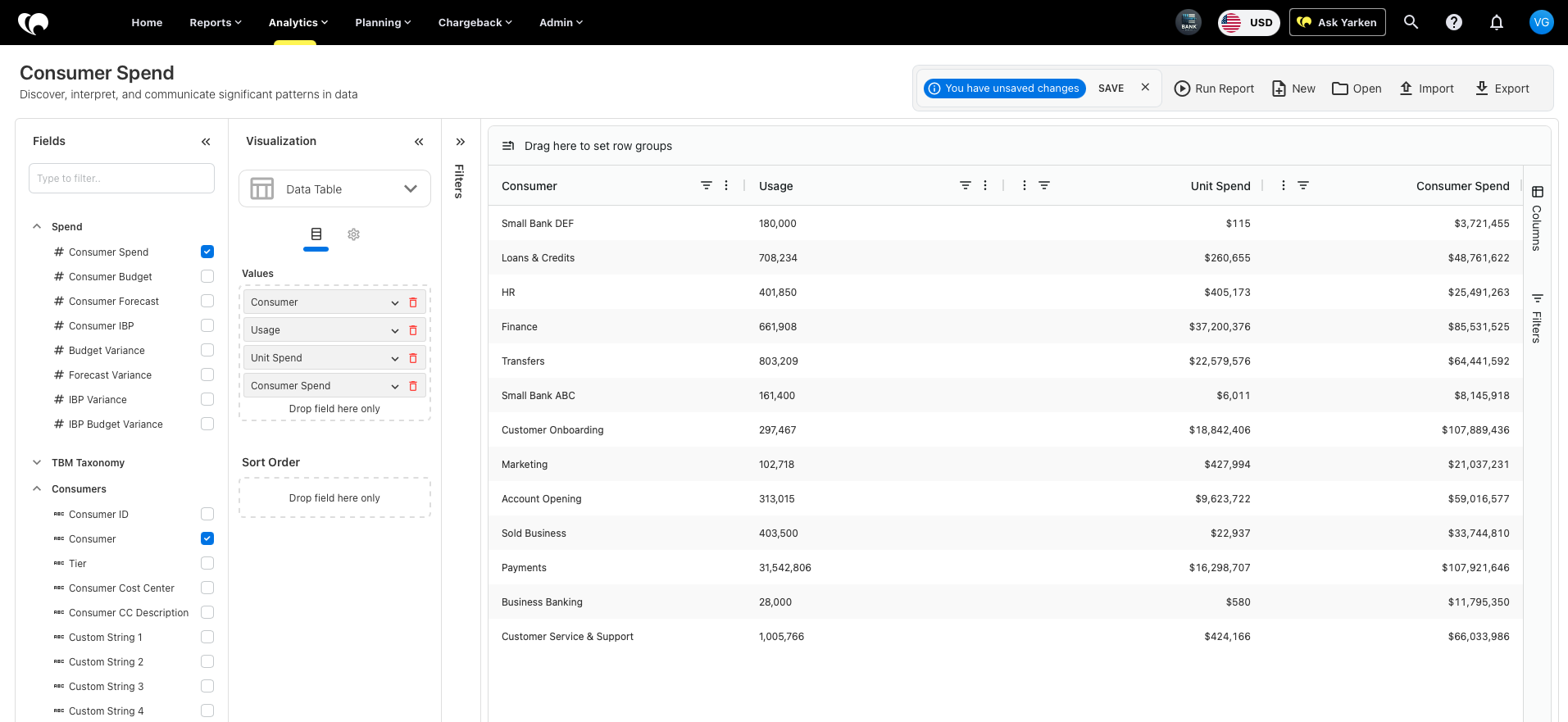Open the Planning menu
The height and width of the screenshot is (722, 1568).
[383, 22]
